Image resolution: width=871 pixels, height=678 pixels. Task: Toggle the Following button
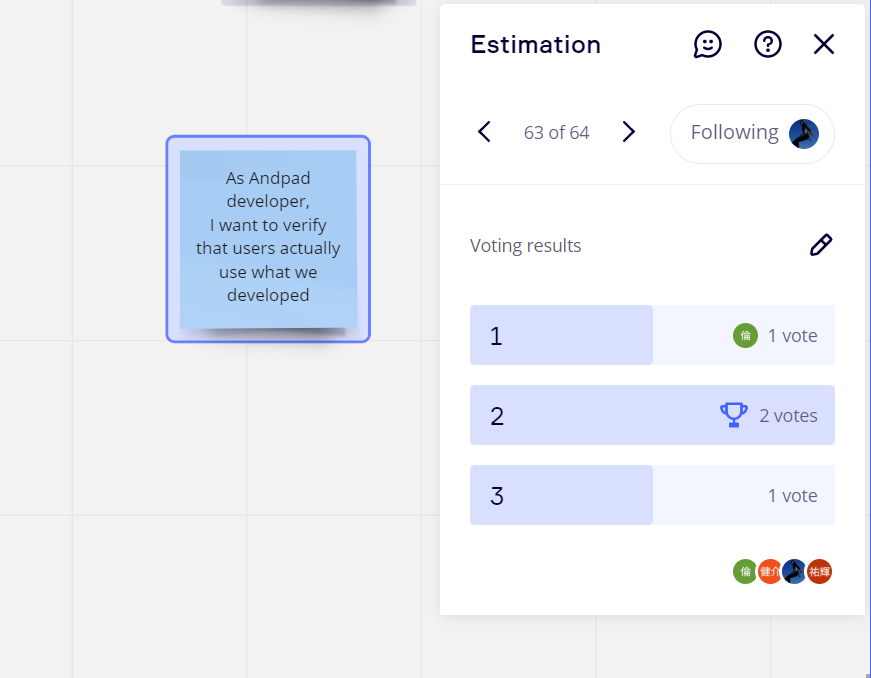[x=752, y=134]
